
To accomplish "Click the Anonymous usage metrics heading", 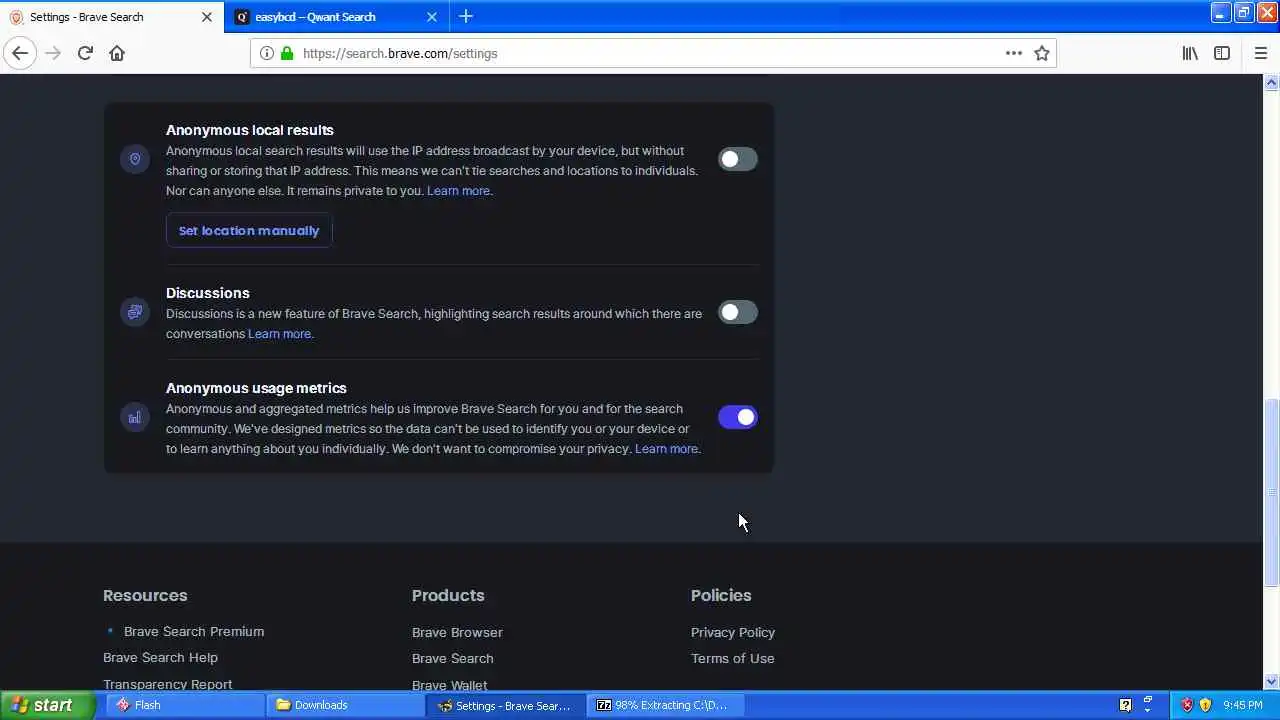I will [x=256, y=388].
